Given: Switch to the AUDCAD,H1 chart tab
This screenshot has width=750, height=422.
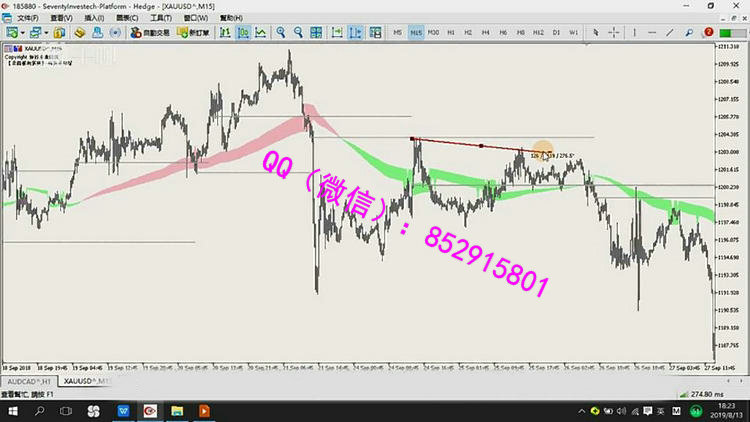Looking at the screenshot, I should 30,382.
